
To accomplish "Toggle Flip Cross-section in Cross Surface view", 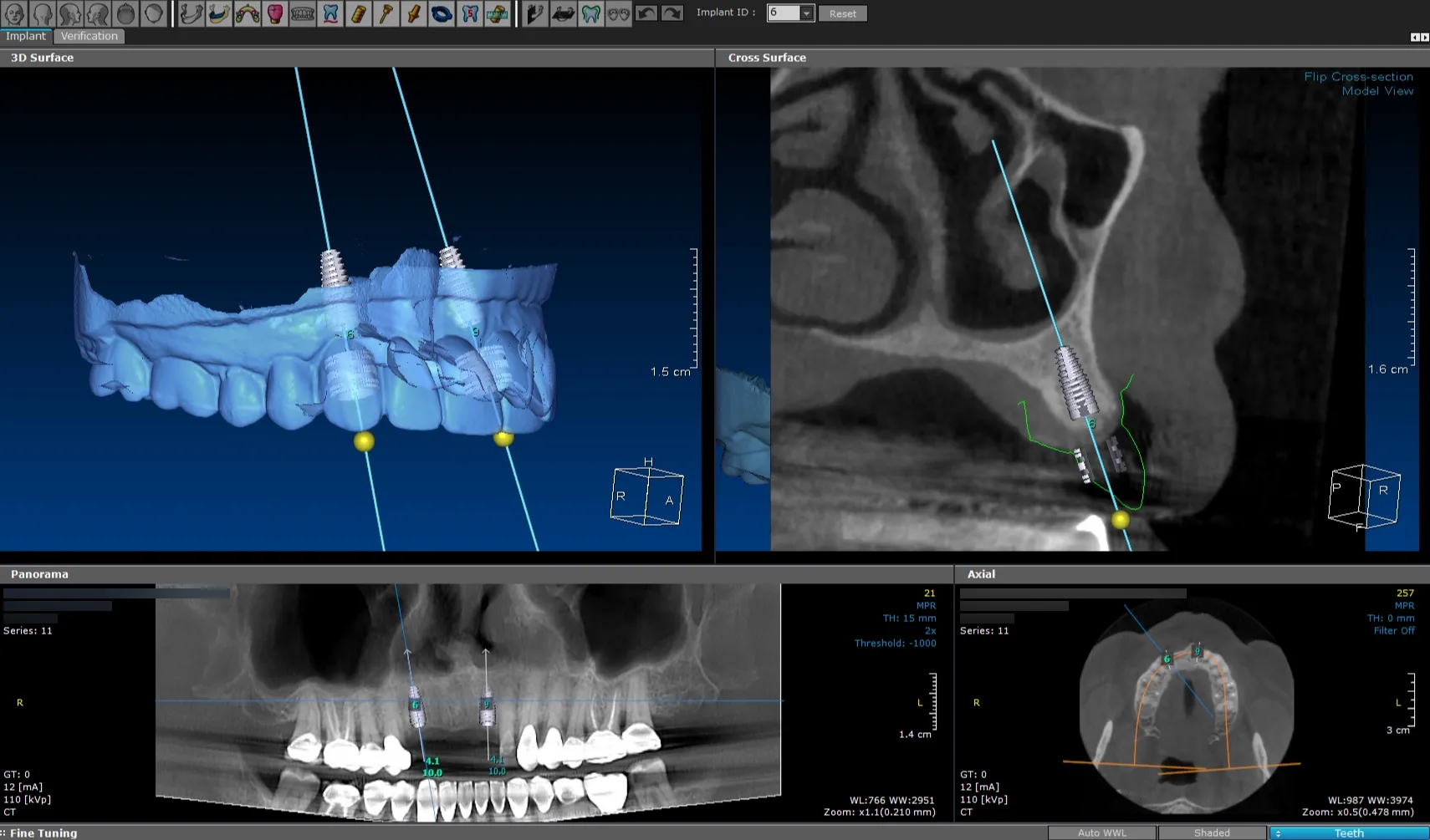I will (x=1359, y=76).
